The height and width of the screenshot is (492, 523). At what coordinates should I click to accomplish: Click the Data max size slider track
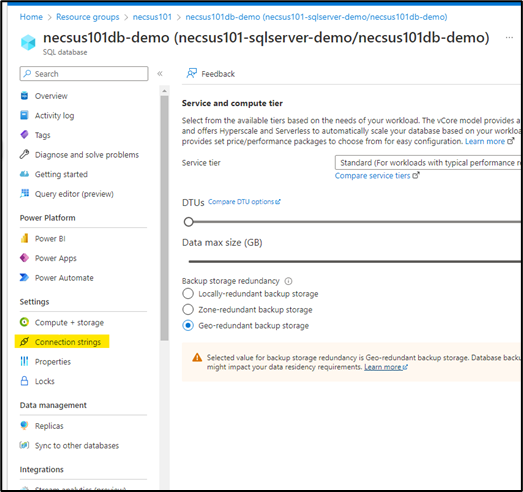(354, 262)
